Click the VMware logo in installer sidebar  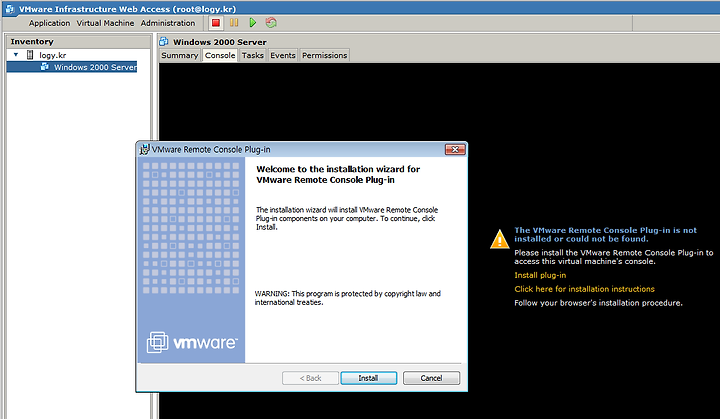click(x=192, y=342)
